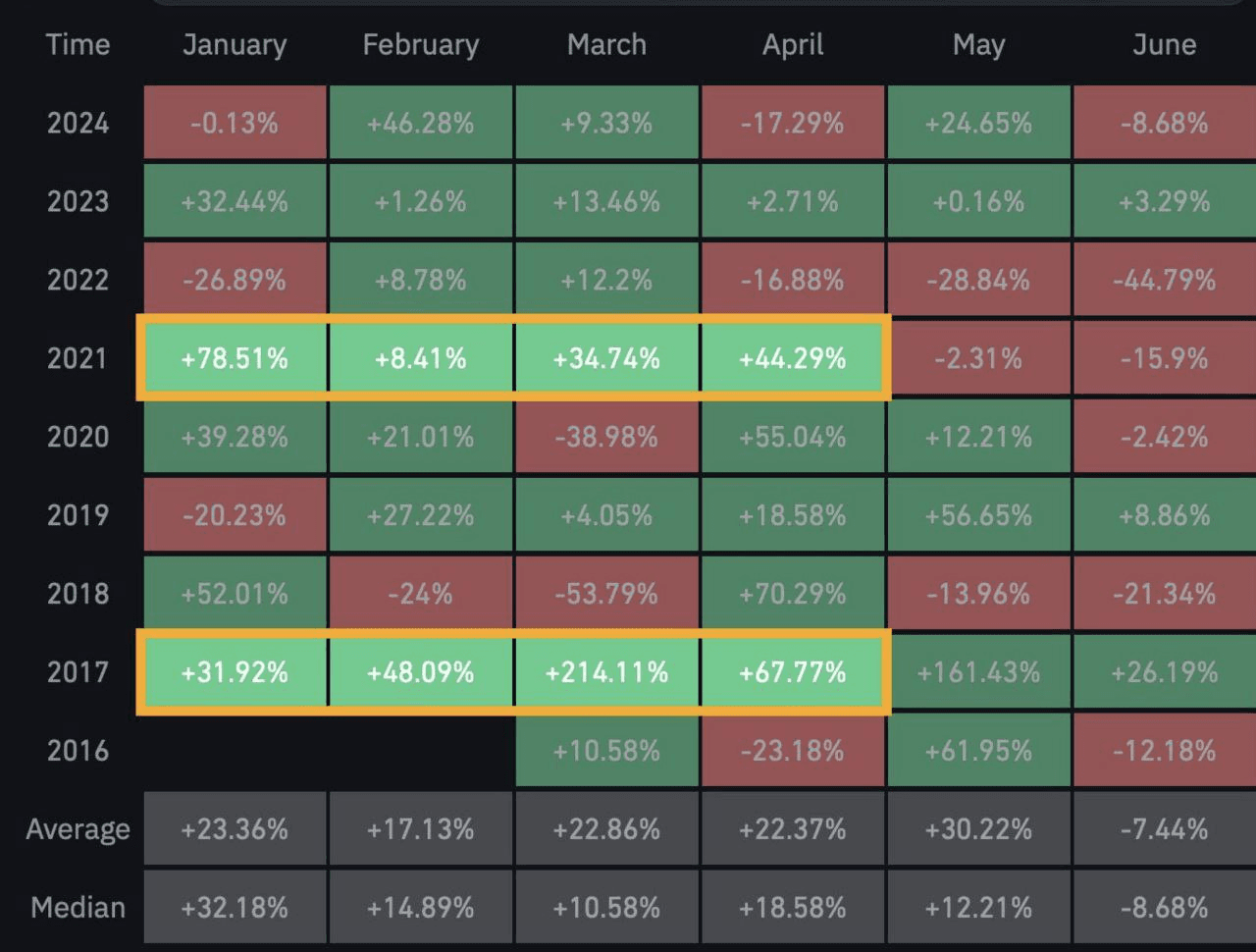The image size is (1256, 952).
Task: Click the +70.29% cell
Action: coord(793,594)
